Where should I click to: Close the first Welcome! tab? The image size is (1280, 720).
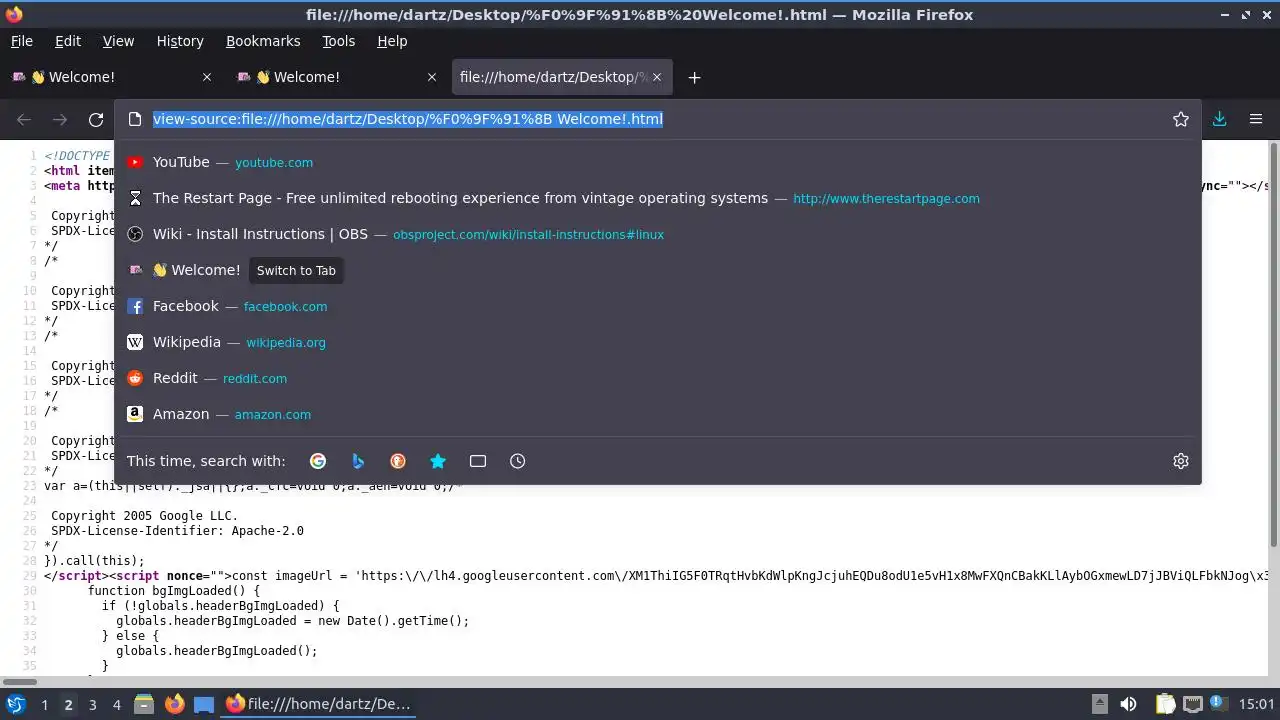[x=207, y=77]
